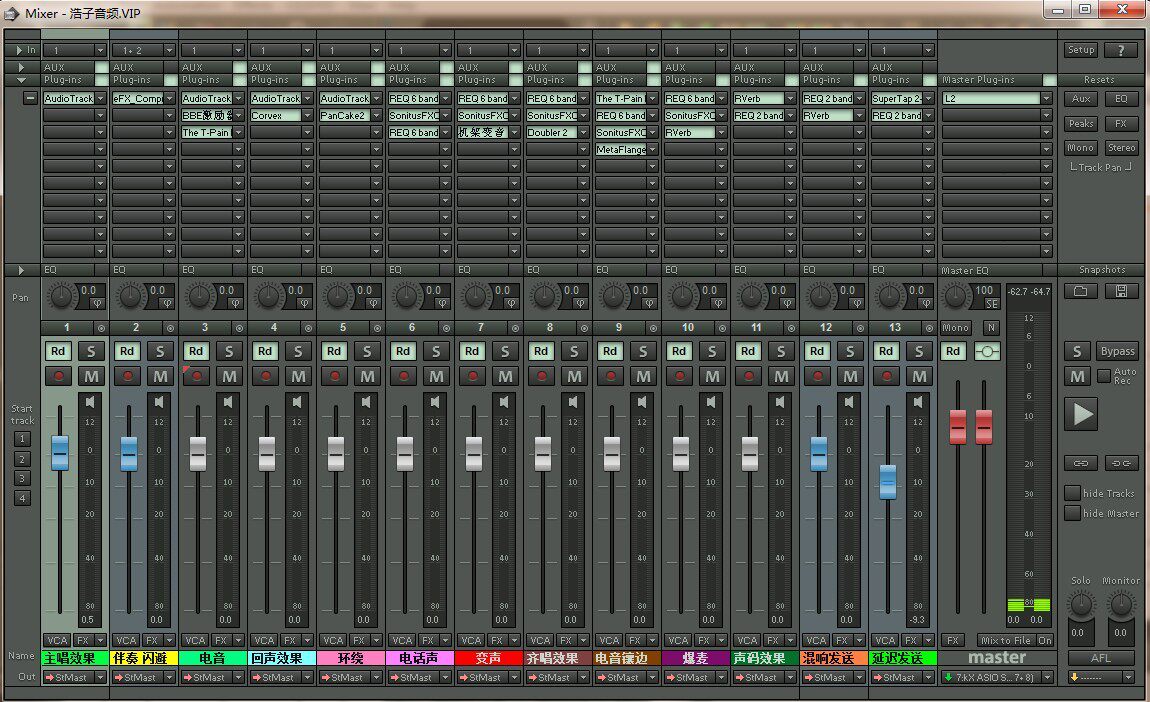Screen dimensions: 1150x702
Task: Select start track 2 button
Action: pos(23,459)
